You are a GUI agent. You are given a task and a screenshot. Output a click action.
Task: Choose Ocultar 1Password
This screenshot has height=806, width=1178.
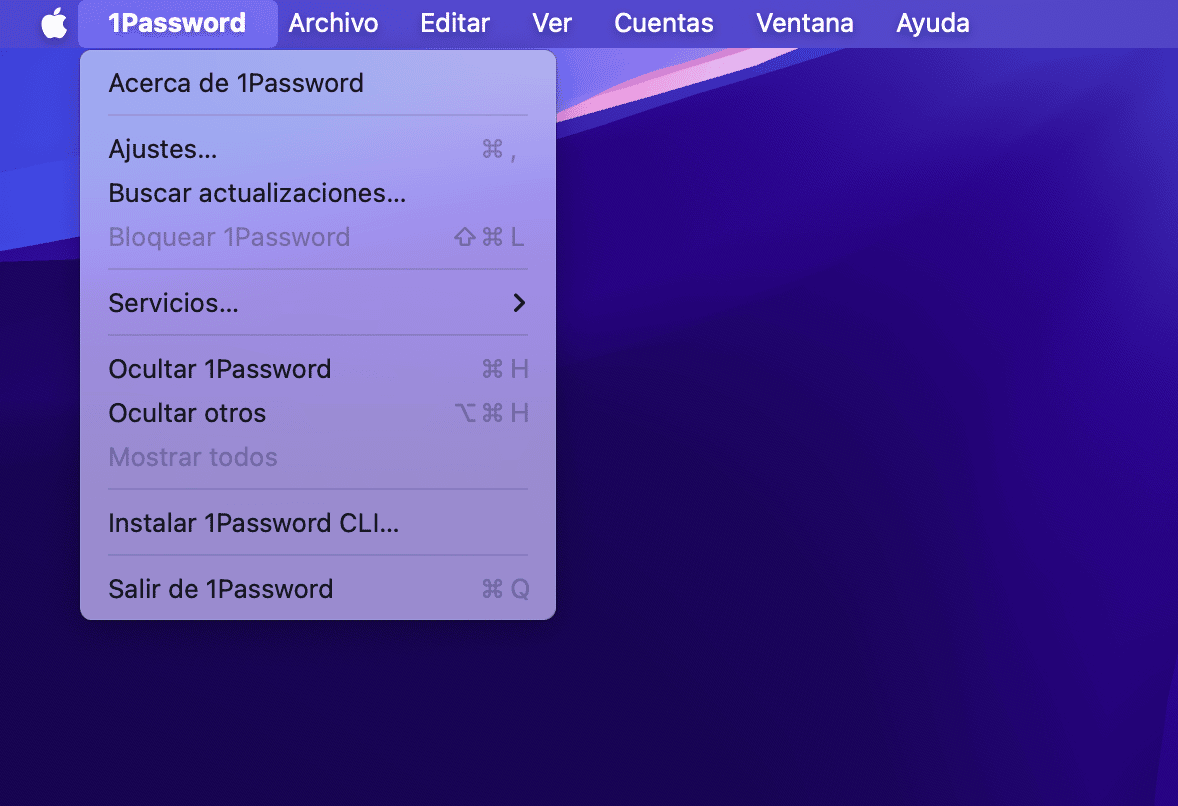click(x=318, y=370)
